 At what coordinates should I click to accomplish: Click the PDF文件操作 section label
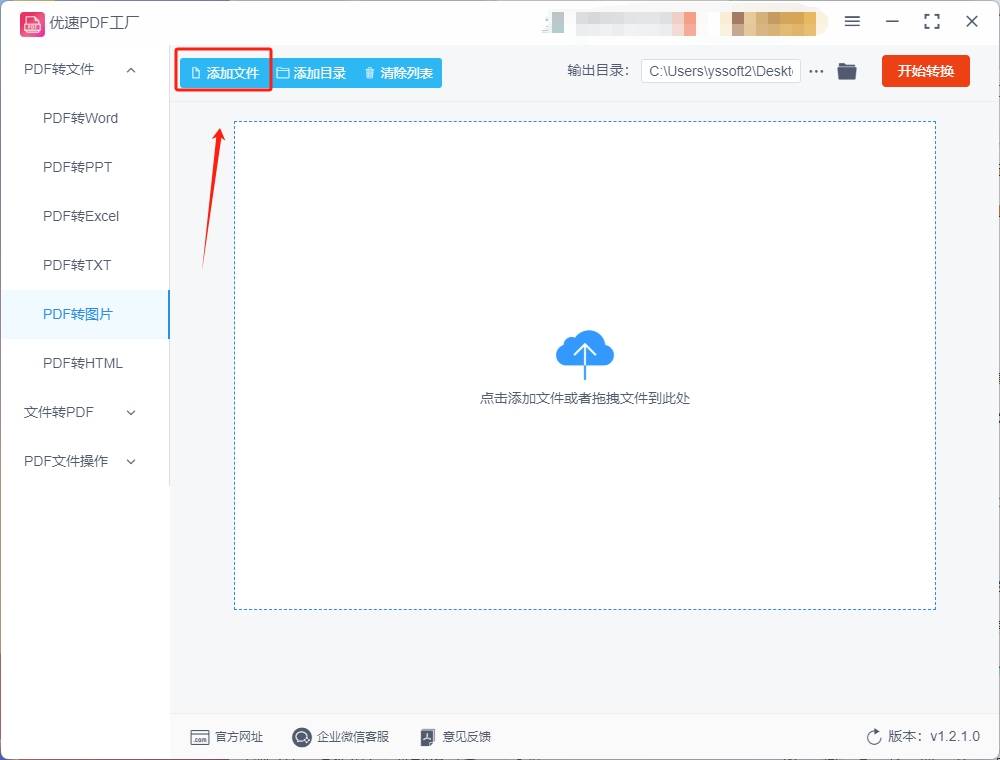click(66, 461)
